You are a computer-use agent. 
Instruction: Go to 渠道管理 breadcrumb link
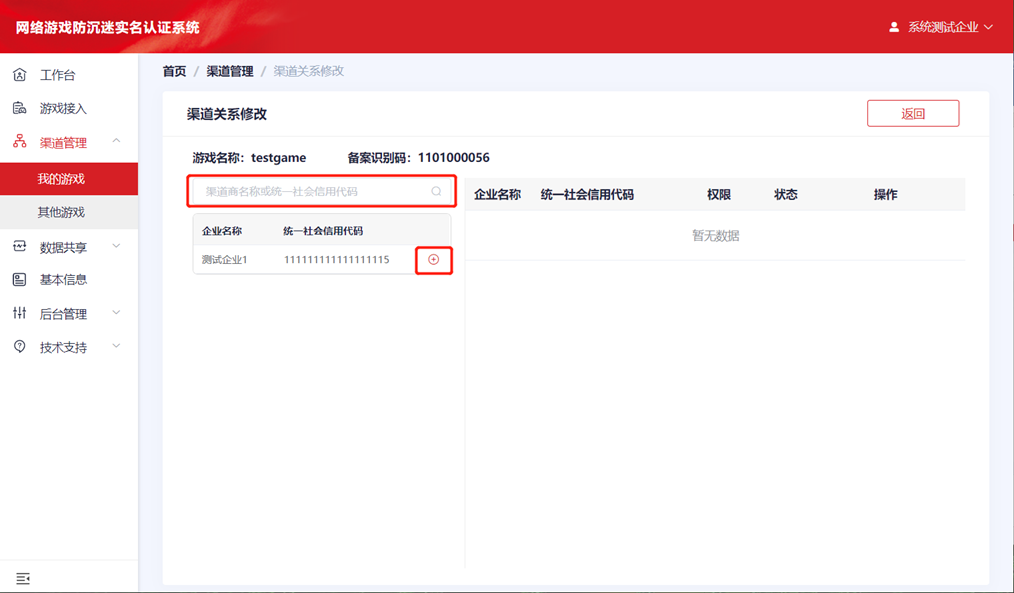230,71
